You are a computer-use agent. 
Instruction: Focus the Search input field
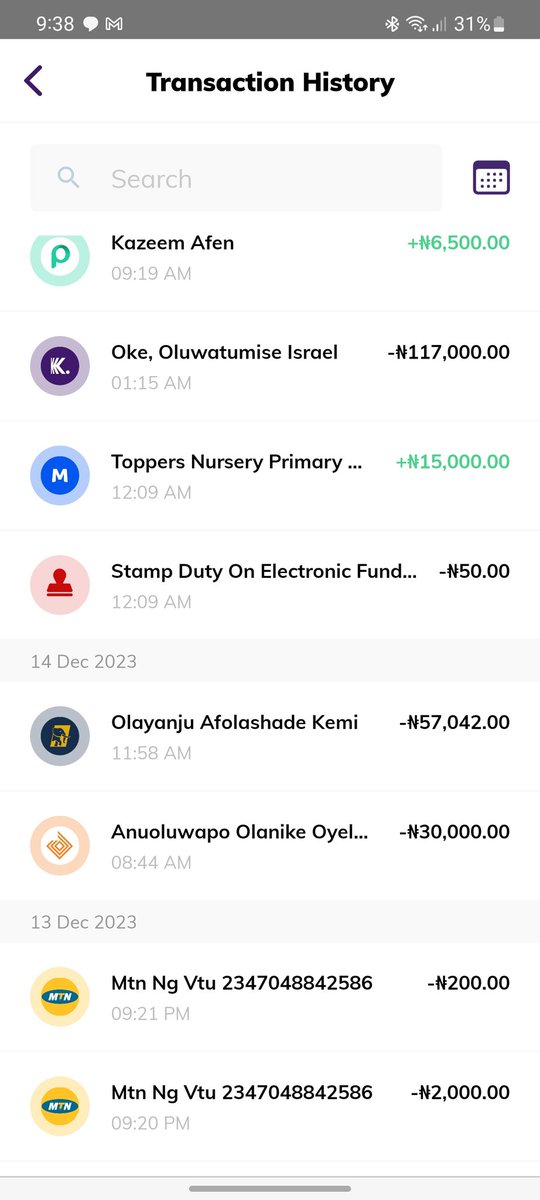click(x=236, y=178)
